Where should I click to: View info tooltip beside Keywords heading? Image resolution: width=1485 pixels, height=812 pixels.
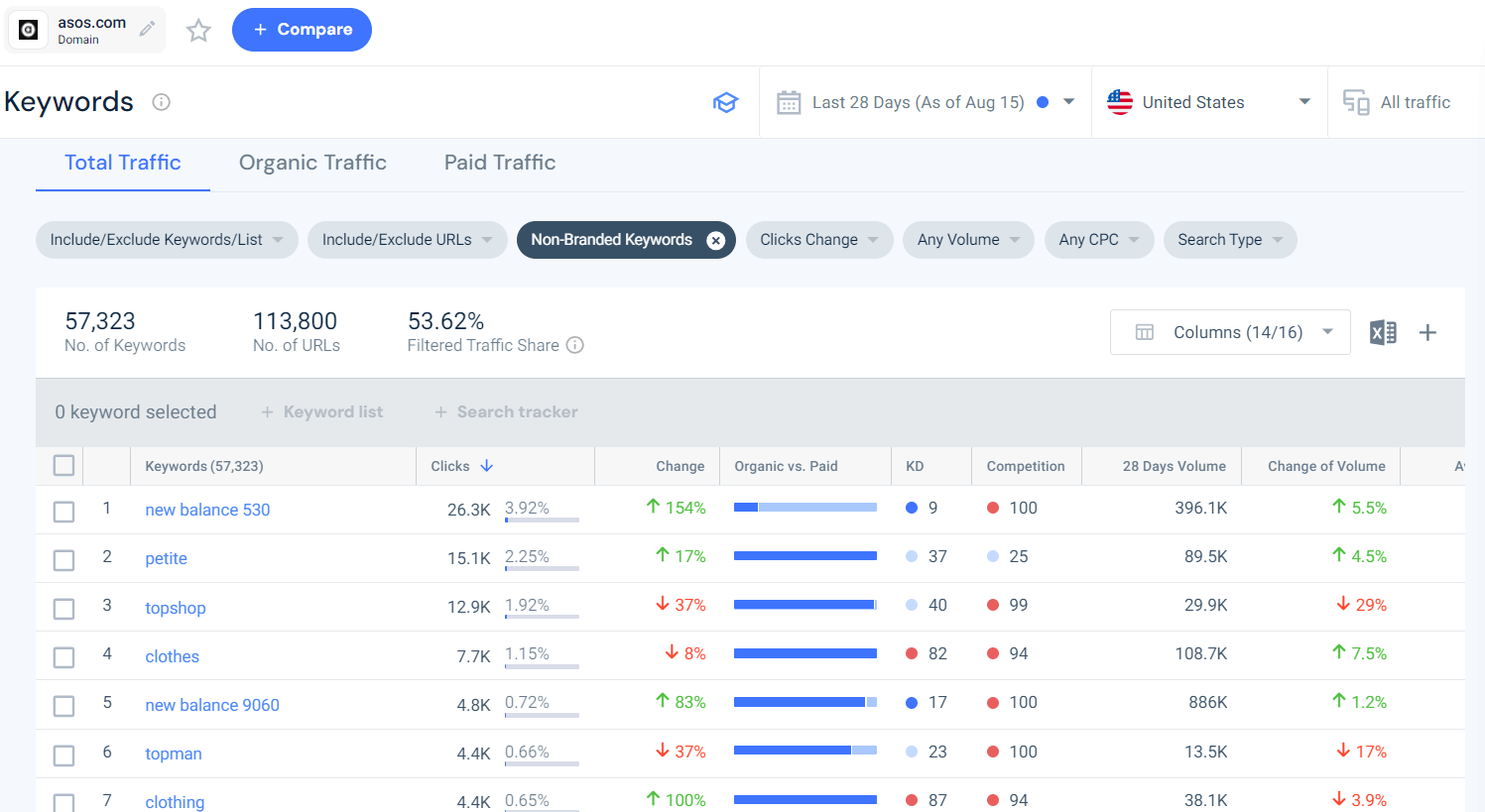click(x=161, y=101)
